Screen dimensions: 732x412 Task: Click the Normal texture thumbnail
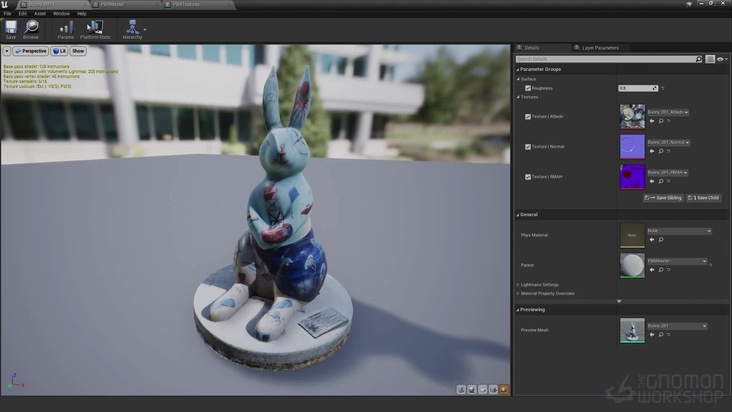point(632,147)
